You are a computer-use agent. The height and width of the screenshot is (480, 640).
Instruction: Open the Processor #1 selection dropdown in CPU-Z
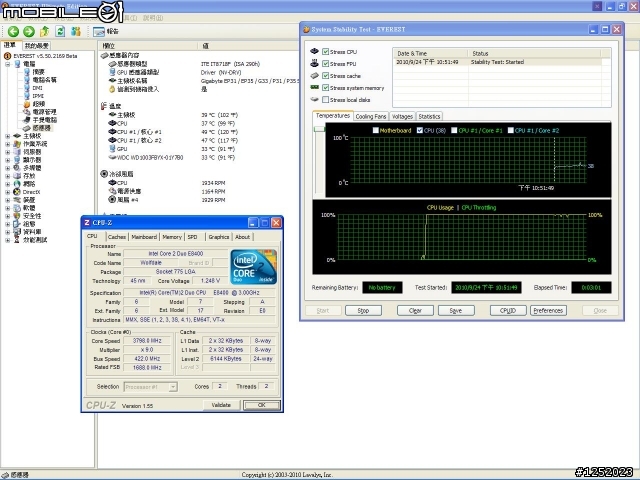[173, 387]
